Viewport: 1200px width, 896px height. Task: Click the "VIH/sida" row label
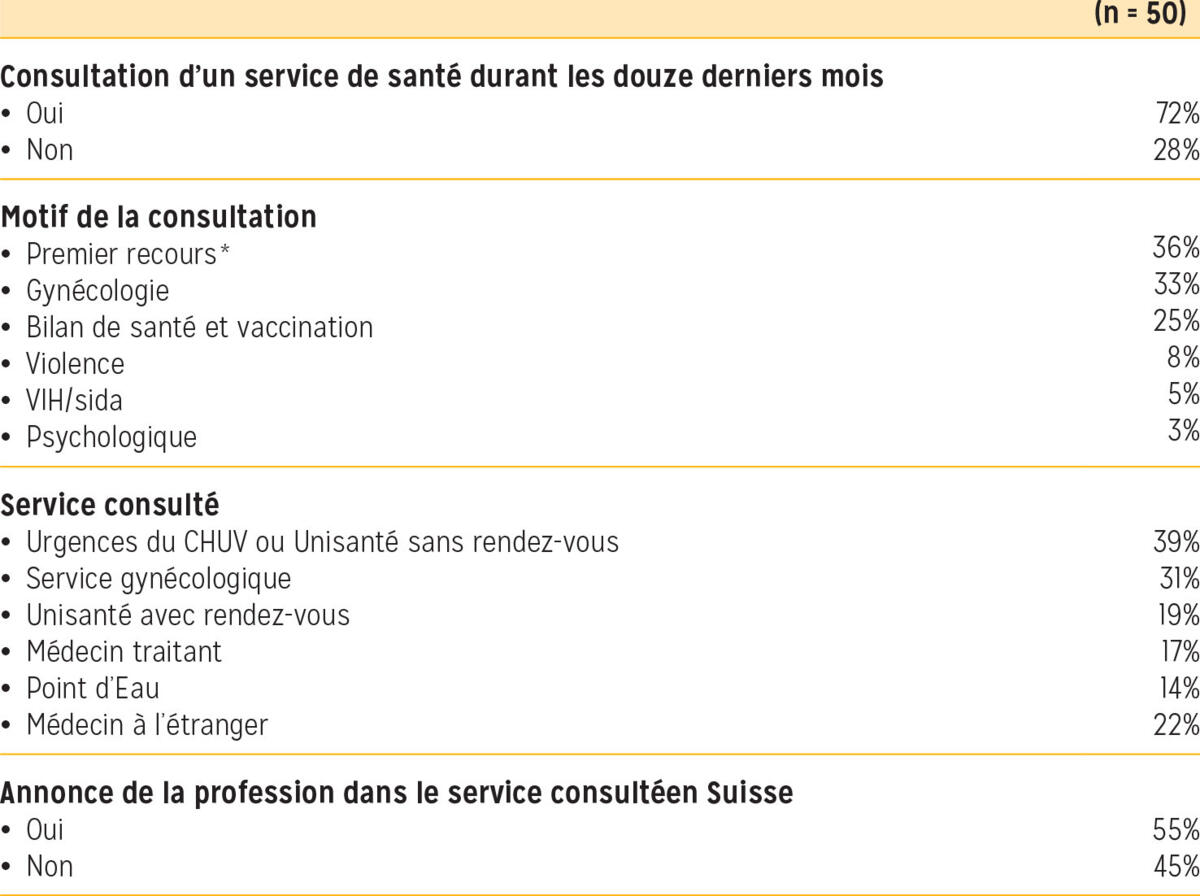(x=74, y=401)
